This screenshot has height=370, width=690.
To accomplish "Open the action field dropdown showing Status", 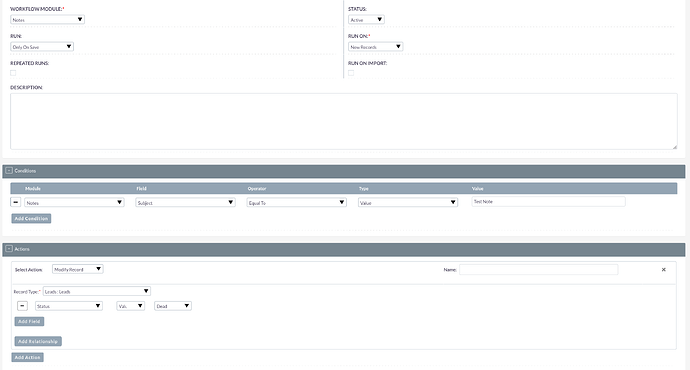I will 69,306.
